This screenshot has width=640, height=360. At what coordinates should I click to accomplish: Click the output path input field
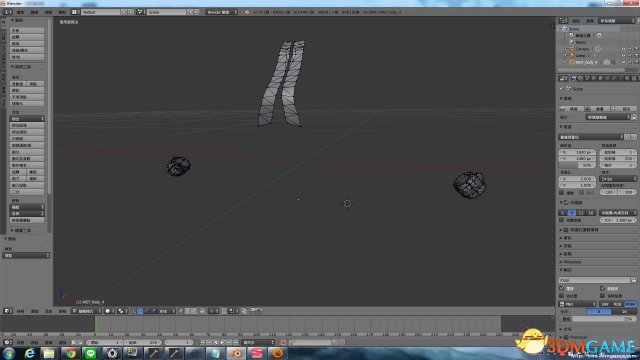click(594, 280)
